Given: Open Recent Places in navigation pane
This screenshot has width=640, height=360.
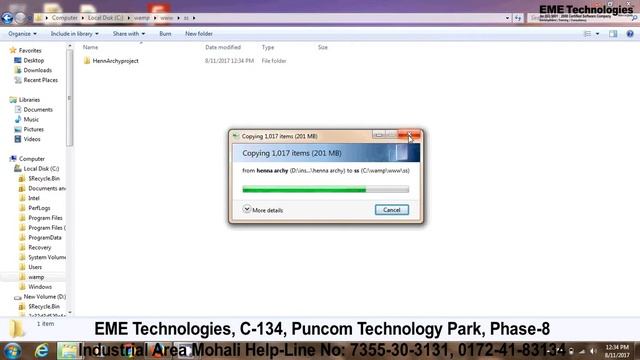Looking at the screenshot, I should coord(40,80).
